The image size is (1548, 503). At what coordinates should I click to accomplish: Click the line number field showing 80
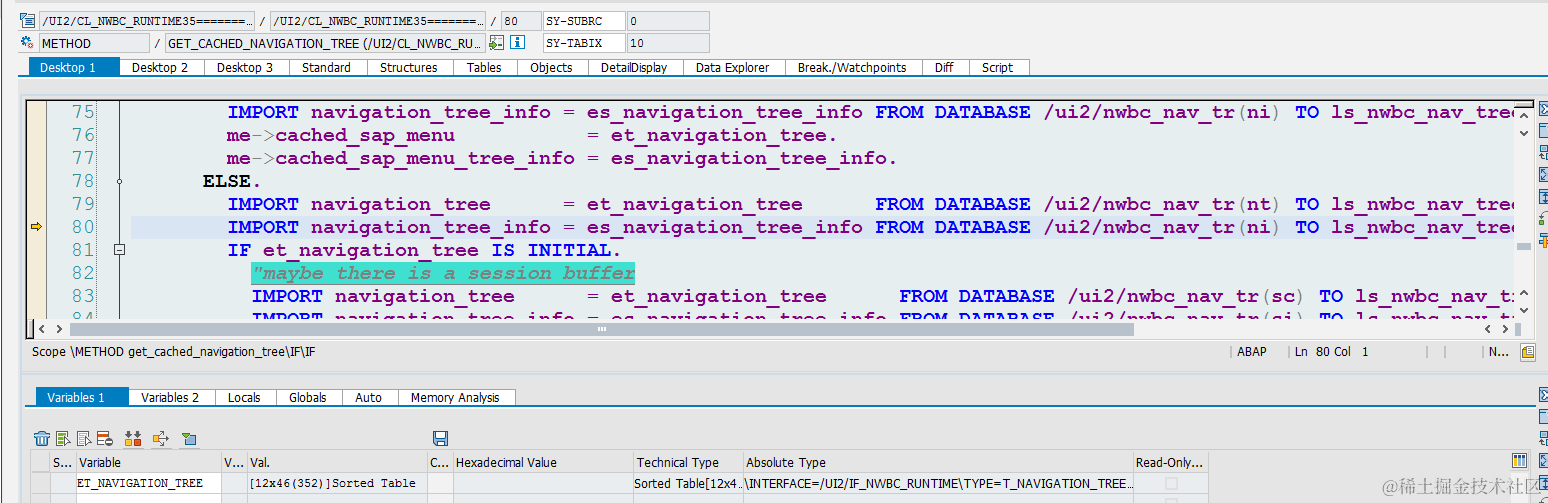coord(520,20)
